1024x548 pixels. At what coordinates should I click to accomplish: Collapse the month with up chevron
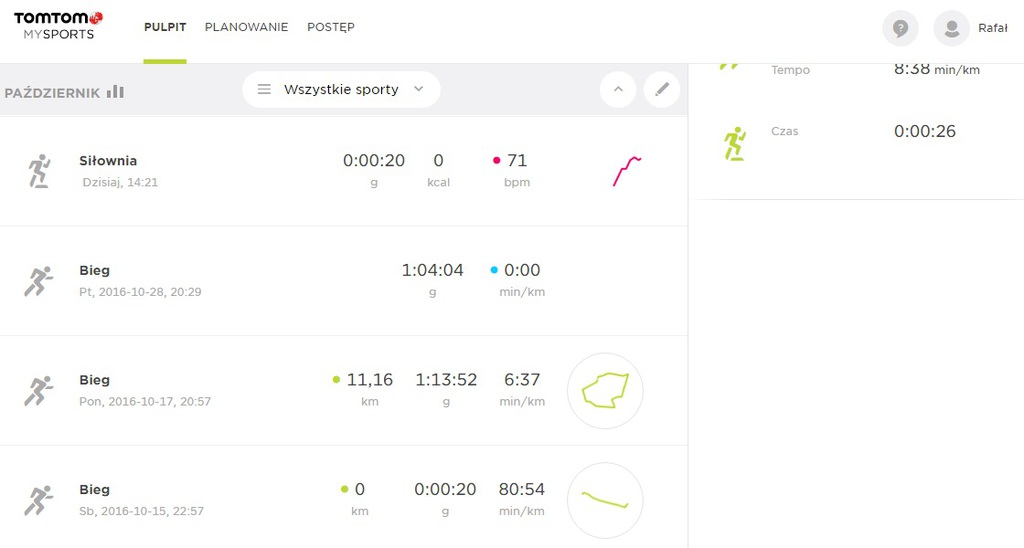618,89
